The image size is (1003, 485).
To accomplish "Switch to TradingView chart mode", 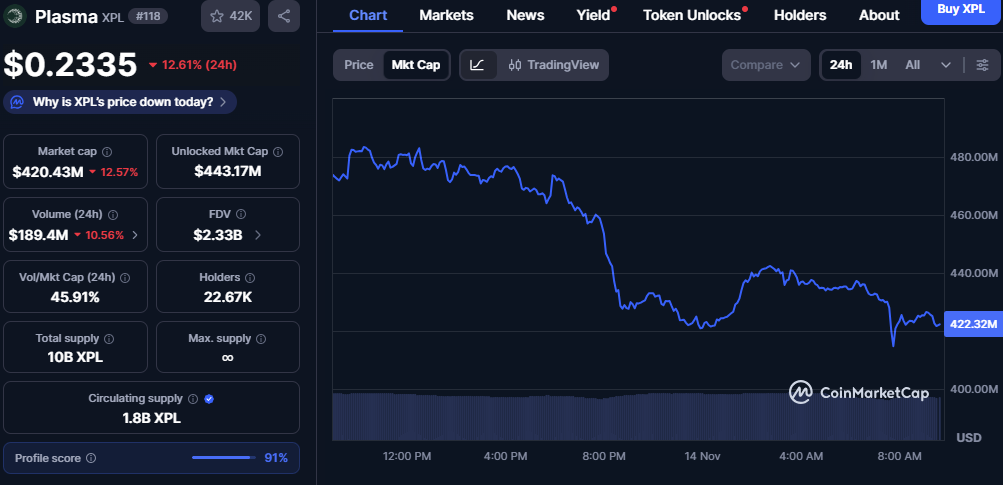I will coord(554,65).
